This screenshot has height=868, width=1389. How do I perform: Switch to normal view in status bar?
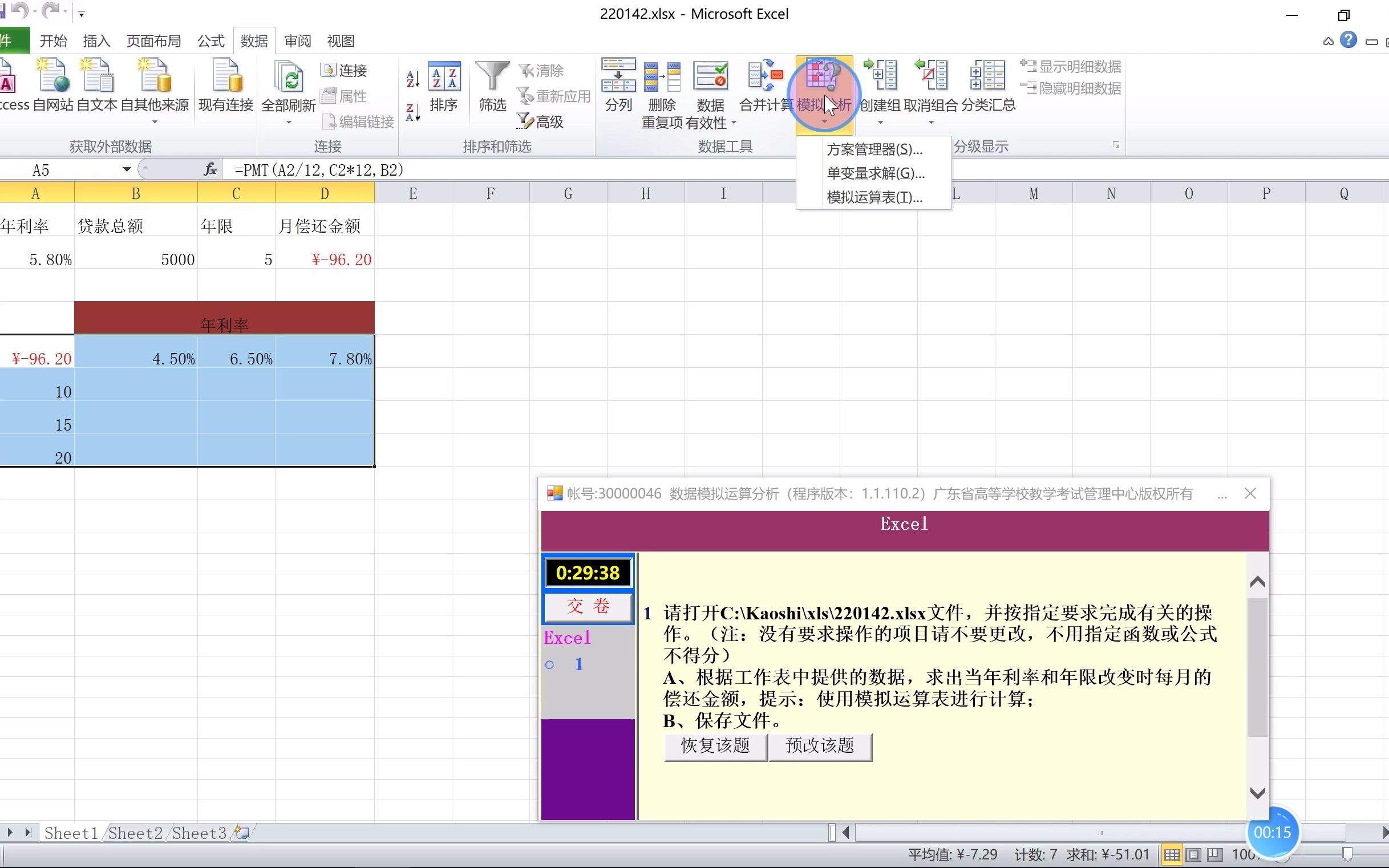(x=1172, y=854)
